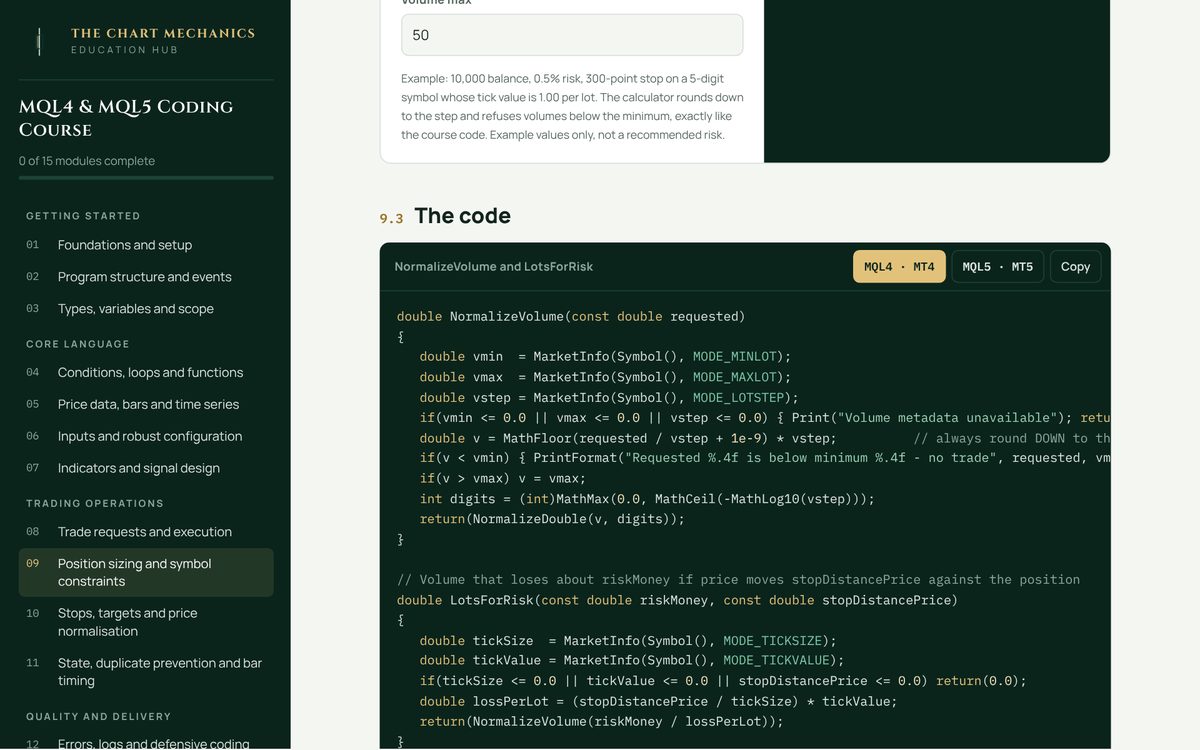Open module 06 Inputs and robust configuration
This screenshot has width=1200, height=750.
[x=146, y=436]
